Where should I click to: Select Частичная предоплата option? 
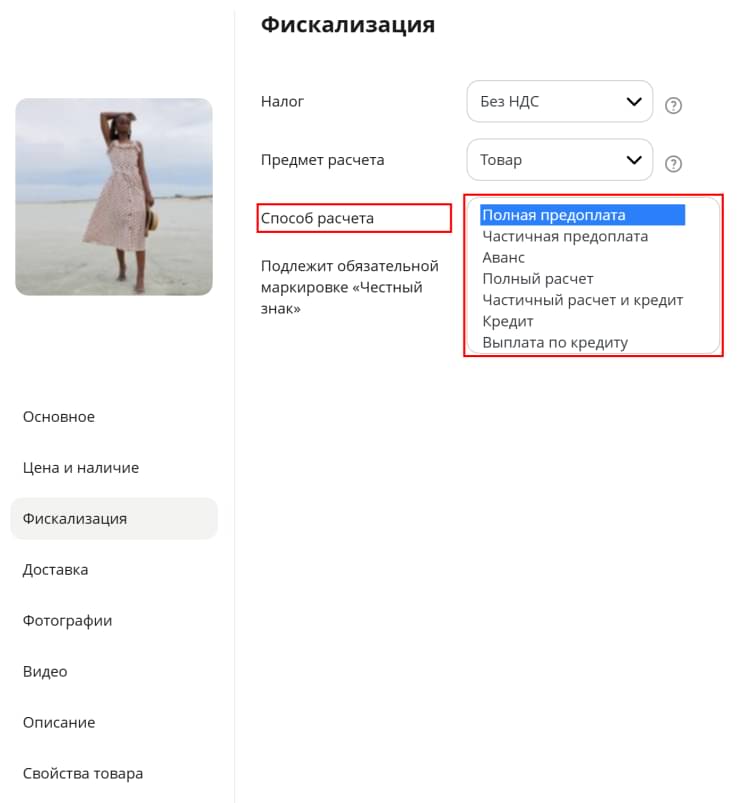click(565, 237)
